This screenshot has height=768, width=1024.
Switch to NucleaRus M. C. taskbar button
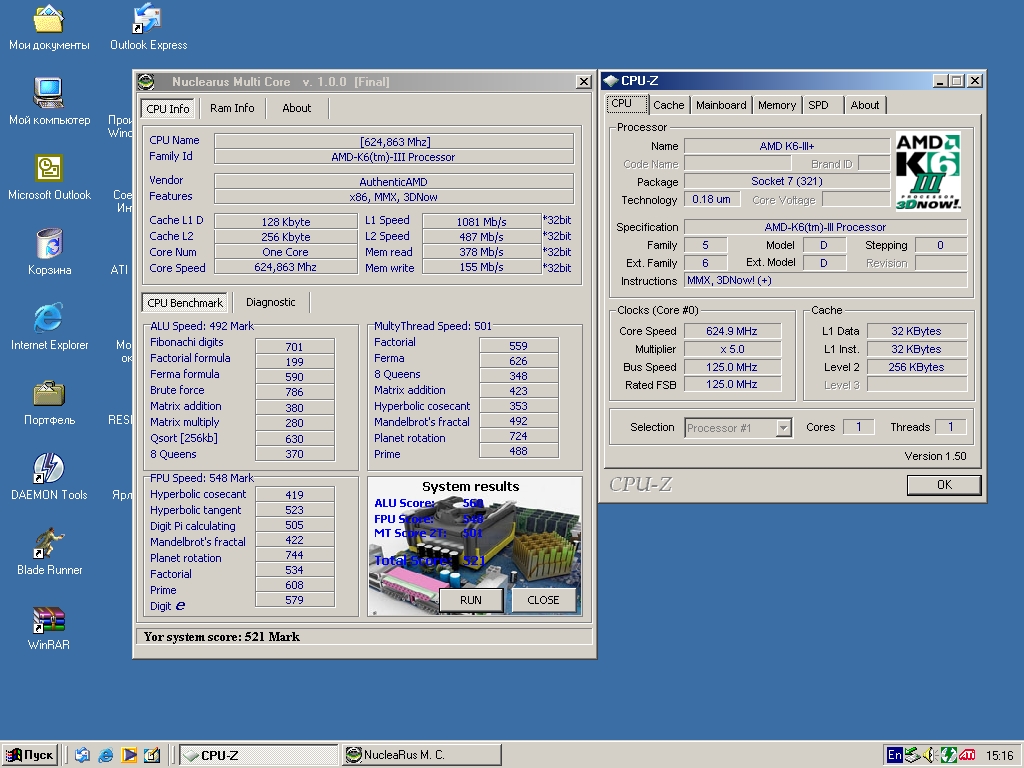click(422, 755)
